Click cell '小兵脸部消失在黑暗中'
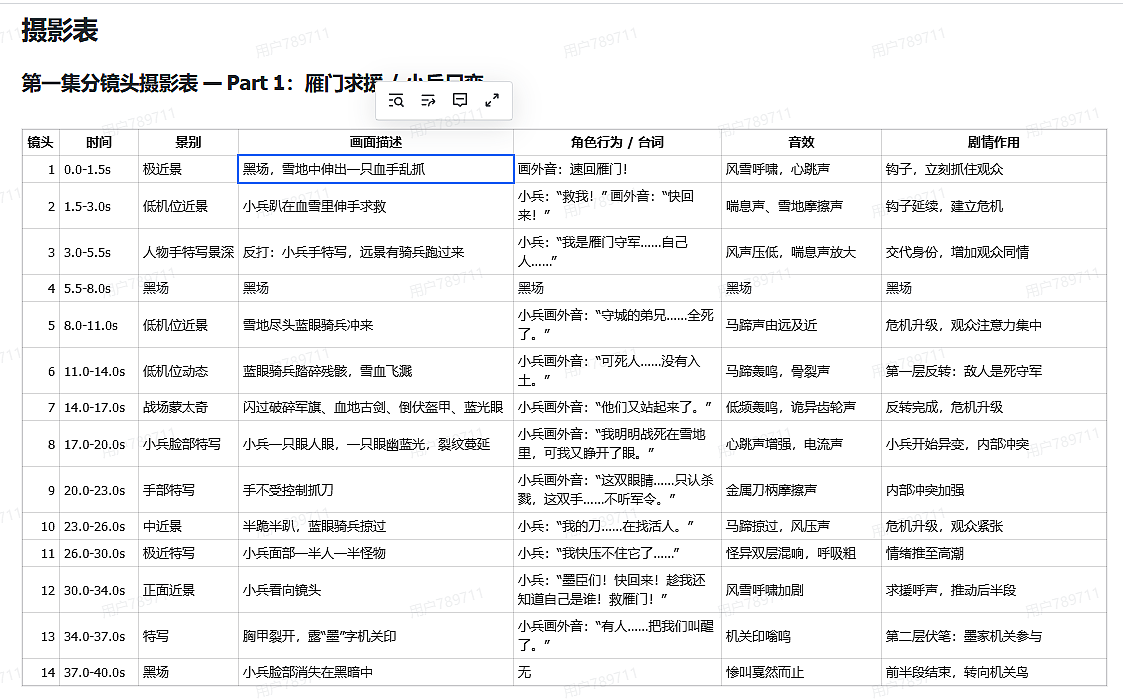The image size is (1123, 700). coord(376,672)
